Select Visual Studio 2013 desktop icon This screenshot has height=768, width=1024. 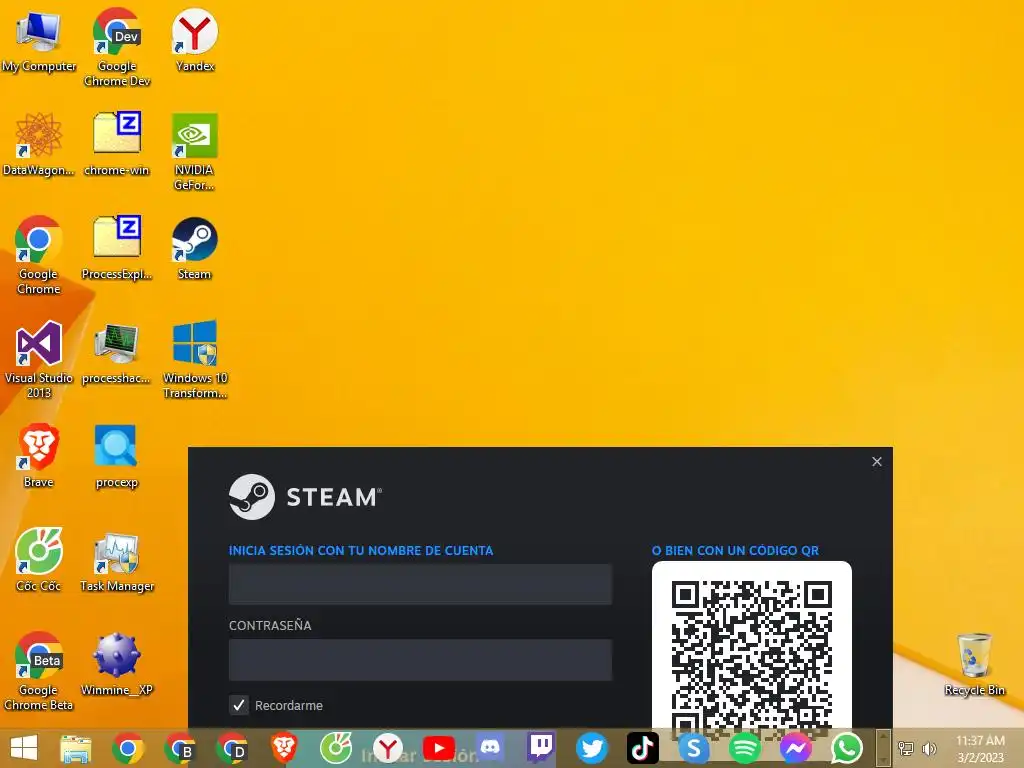[39, 359]
